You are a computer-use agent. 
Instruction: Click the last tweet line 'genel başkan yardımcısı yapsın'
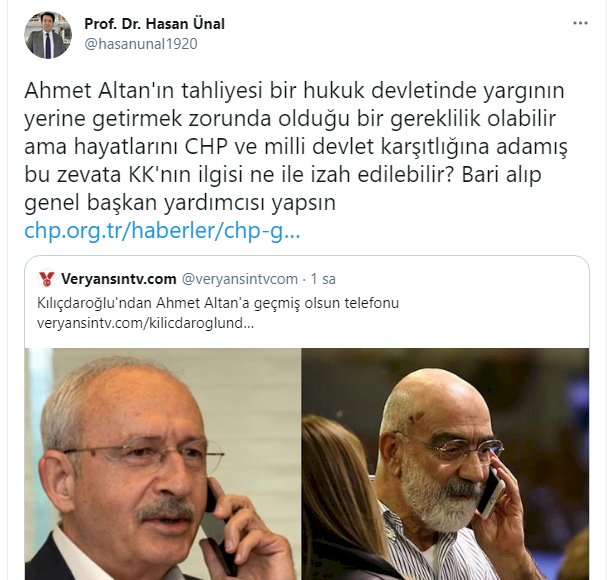[x=180, y=202]
